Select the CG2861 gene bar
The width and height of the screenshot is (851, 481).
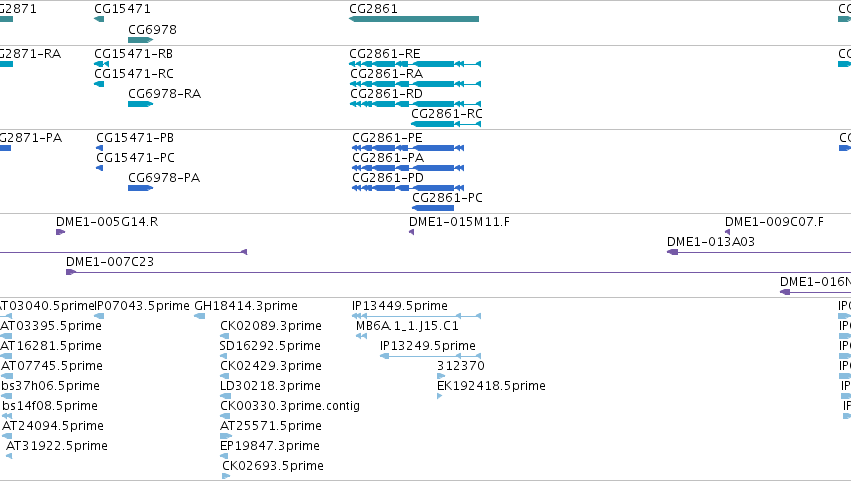(414, 19)
